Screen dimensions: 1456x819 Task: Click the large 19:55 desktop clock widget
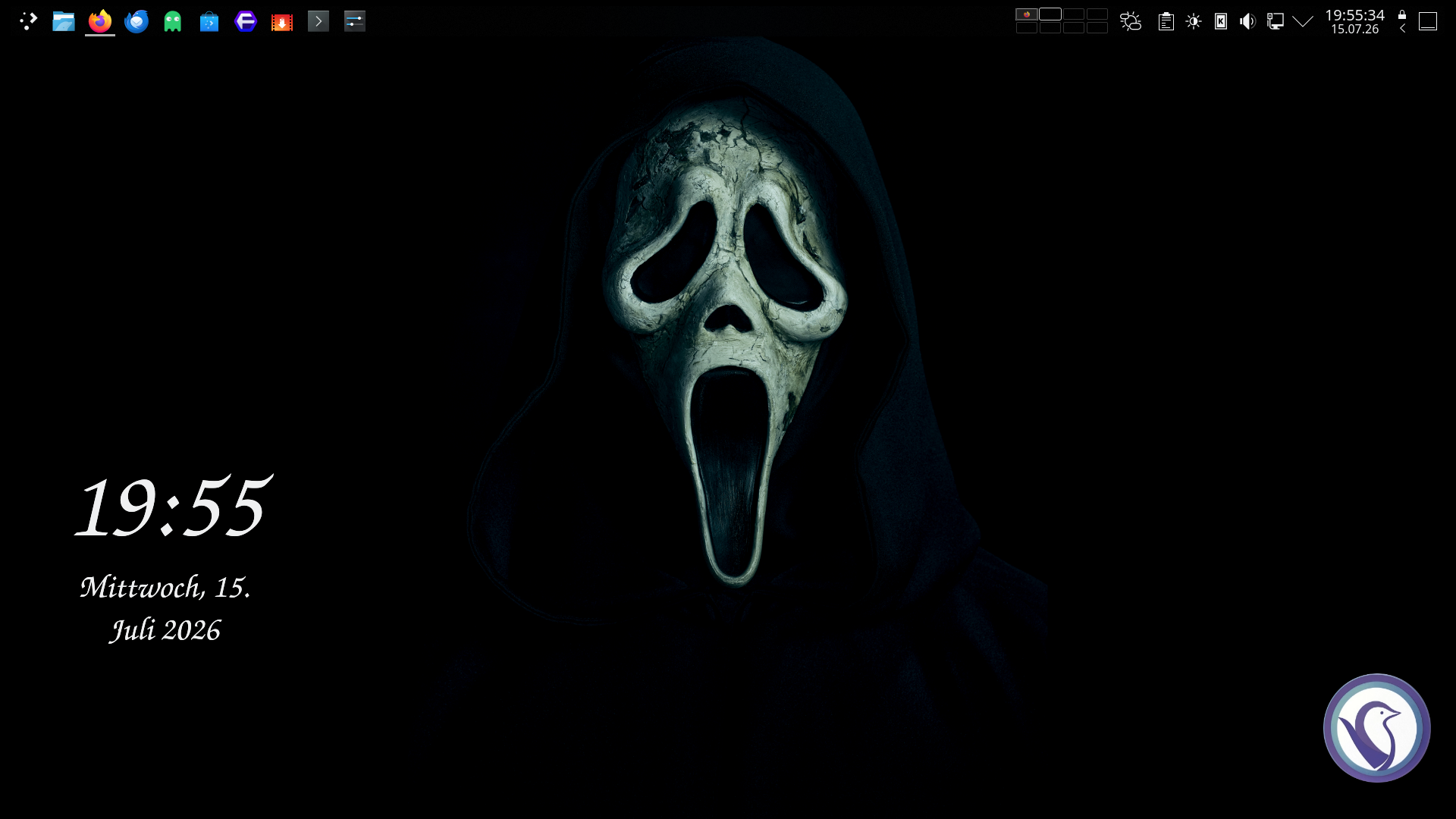[173, 506]
